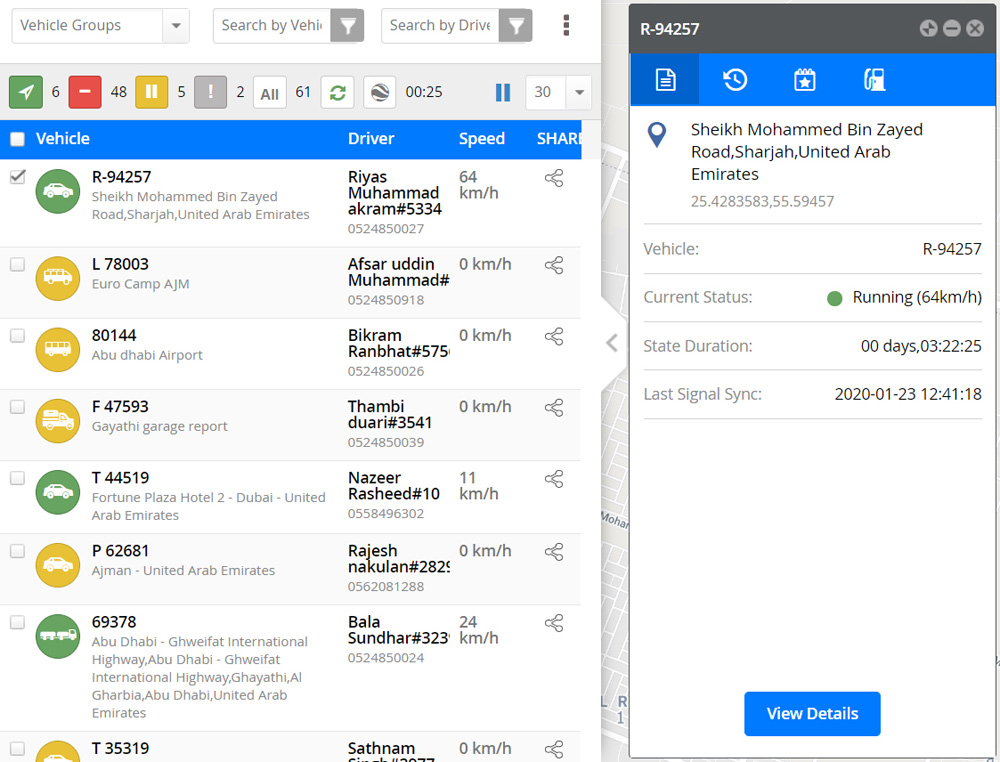Click the Search by Driver input field

[x=440, y=26]
